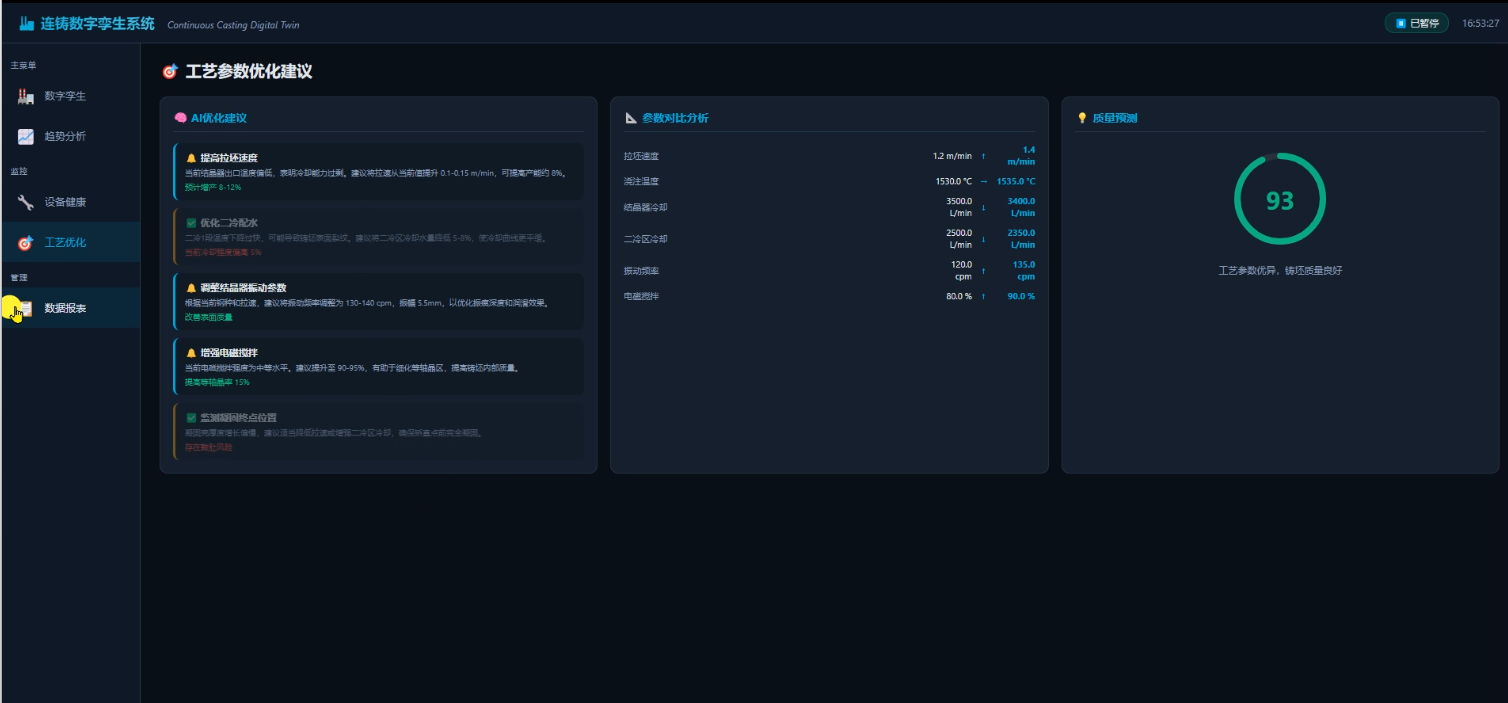Click the 趋势分析 chart icon in sidebar

click(26, 136)
